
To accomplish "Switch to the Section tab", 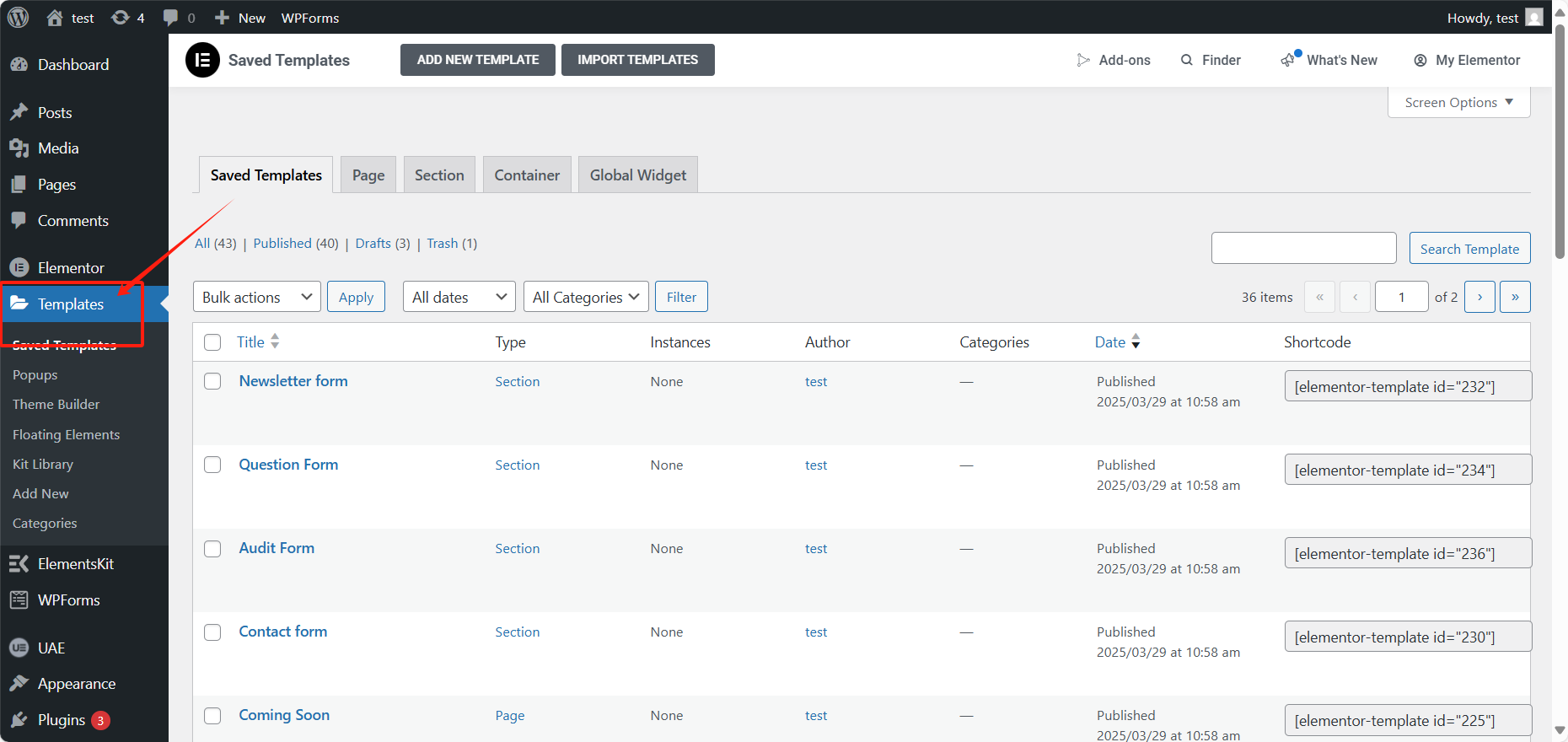I will point(439,175).
